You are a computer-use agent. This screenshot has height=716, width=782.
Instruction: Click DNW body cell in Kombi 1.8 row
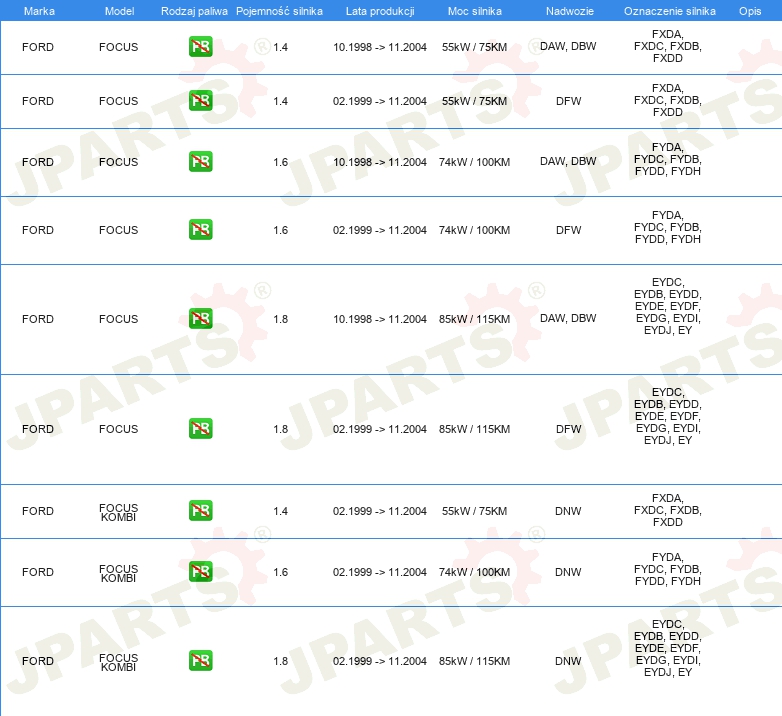[568, 661]
